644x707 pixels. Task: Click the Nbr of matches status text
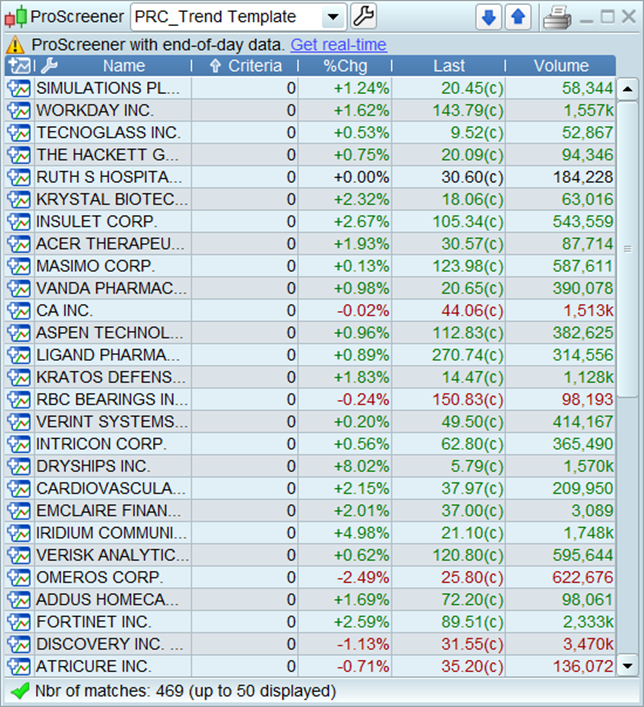185,691
